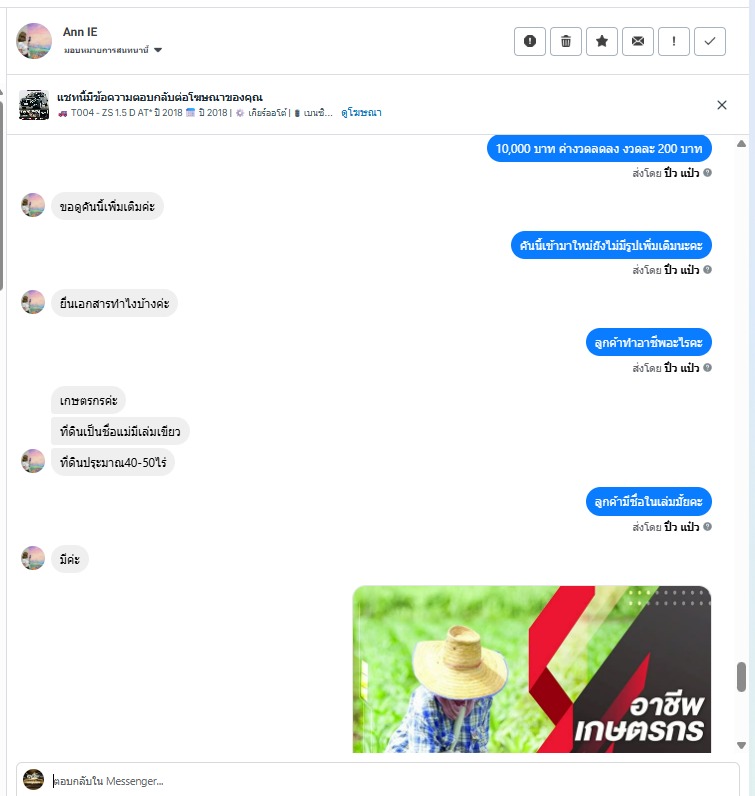Click the chat scrollbar thumb
Image resolution: width=755 pixels, height=796 pixels.
click(x=741, y=677)
